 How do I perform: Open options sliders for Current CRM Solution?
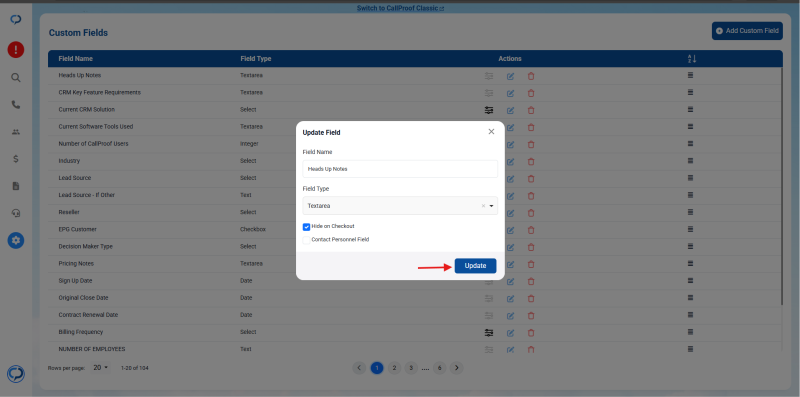click(489, 110)
